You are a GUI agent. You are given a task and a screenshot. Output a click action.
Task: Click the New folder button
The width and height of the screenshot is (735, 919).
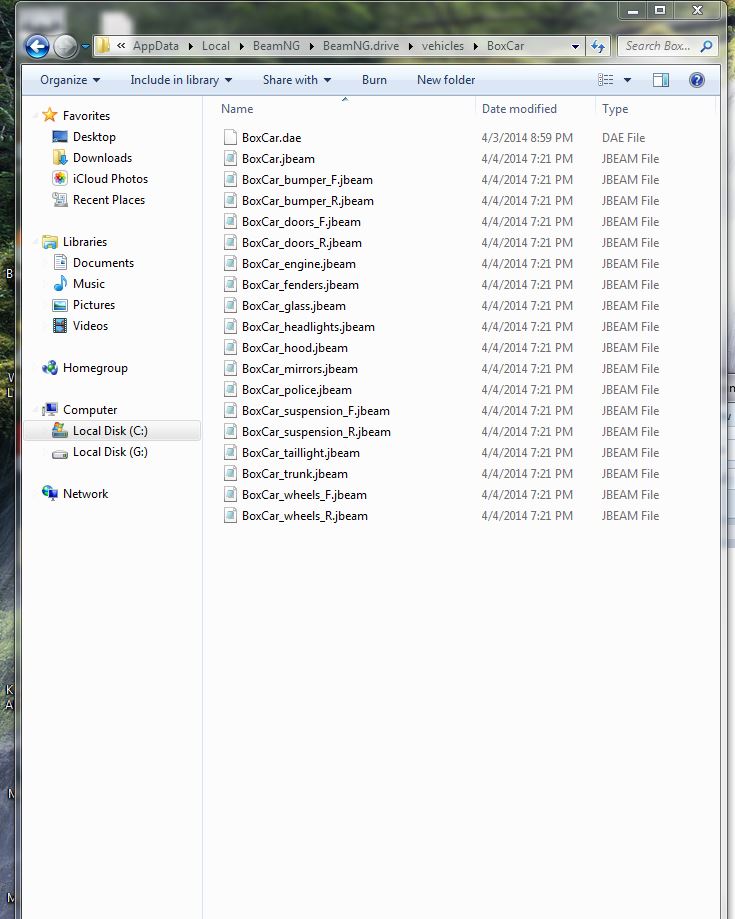click(x=446, y=80)
